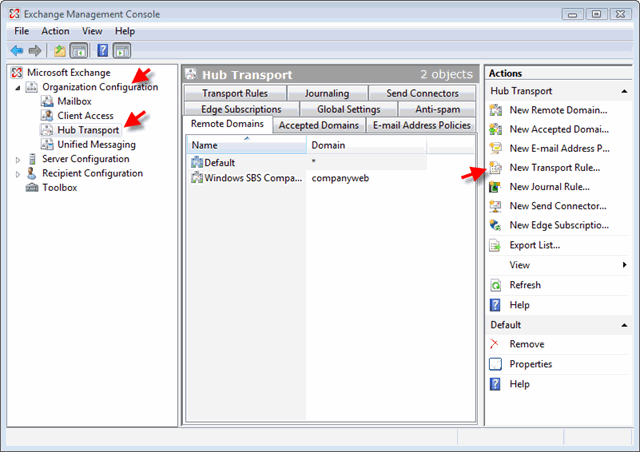Click the New E-mail Address Policy icon
The height and width of the screenshot is (452, 640).
coord(496,148)
